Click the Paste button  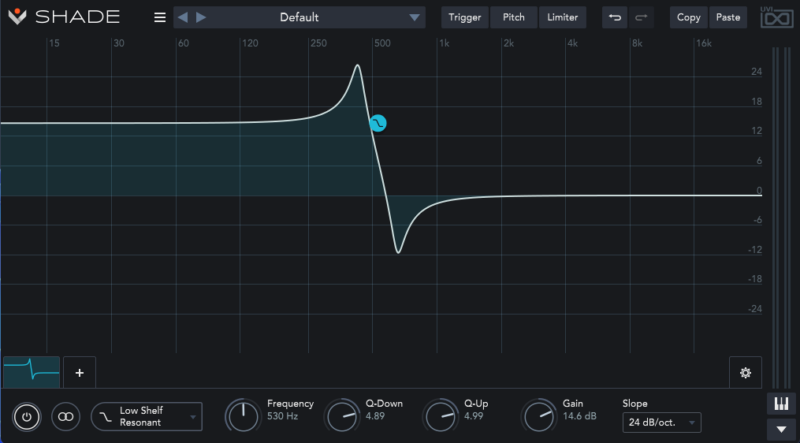tap(728, 17)
